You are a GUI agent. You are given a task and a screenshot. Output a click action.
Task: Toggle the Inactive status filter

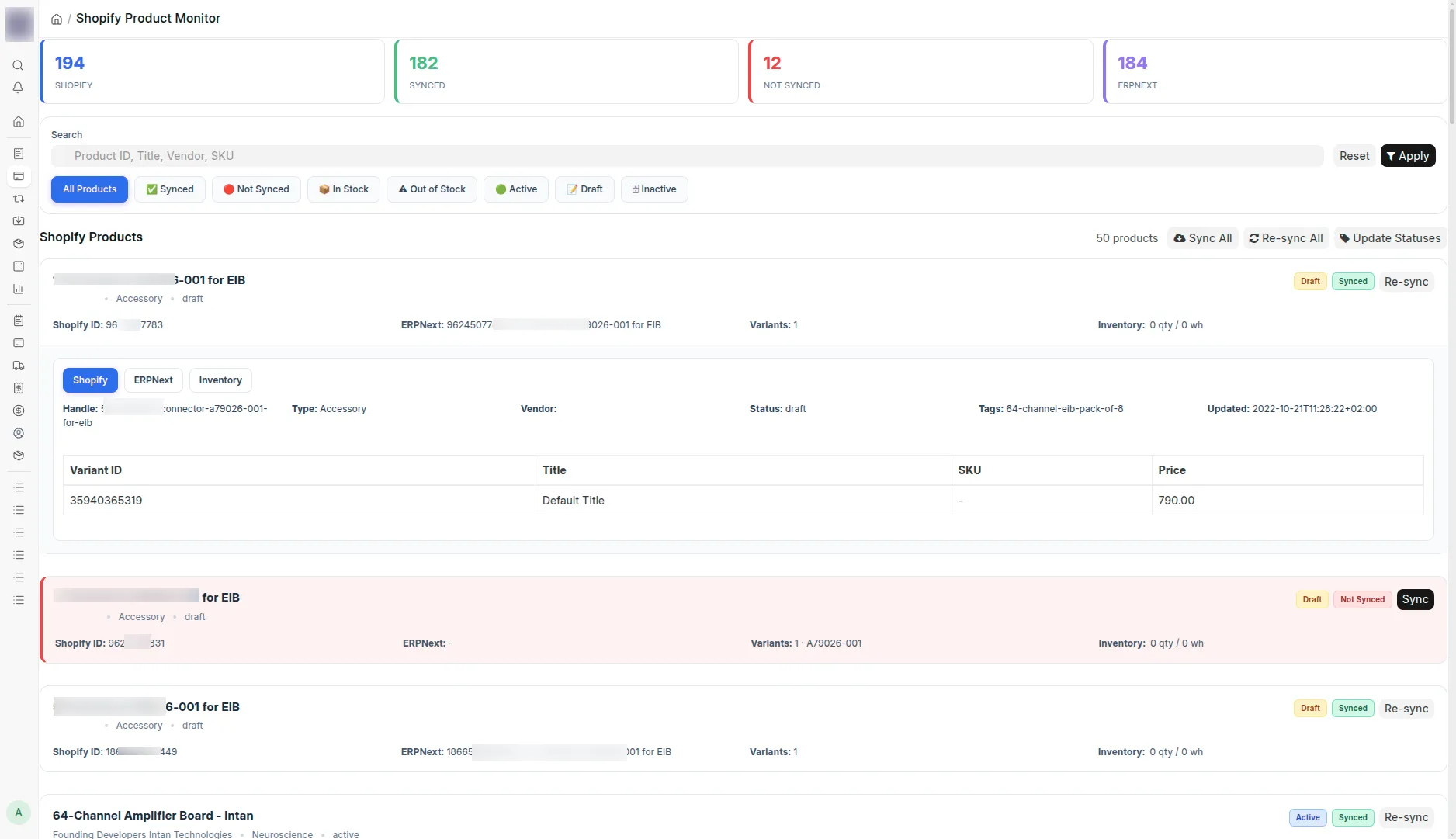click(654, 189)
